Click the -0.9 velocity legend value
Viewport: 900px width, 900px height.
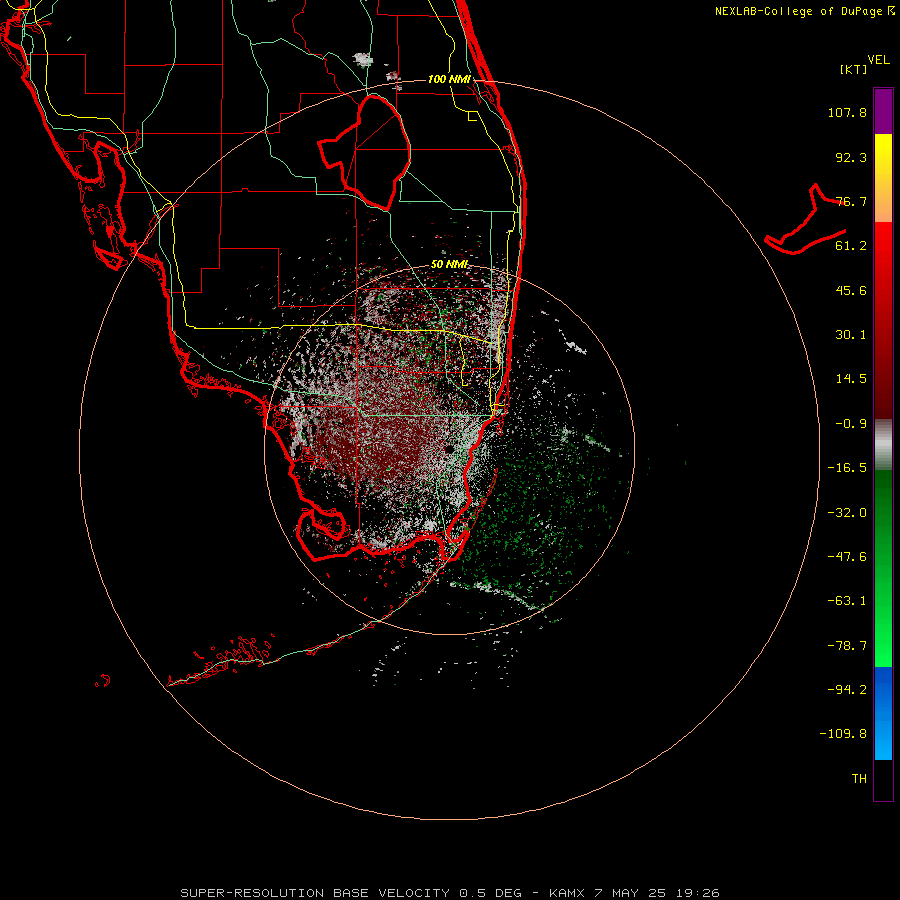click(x=851, y=424)
